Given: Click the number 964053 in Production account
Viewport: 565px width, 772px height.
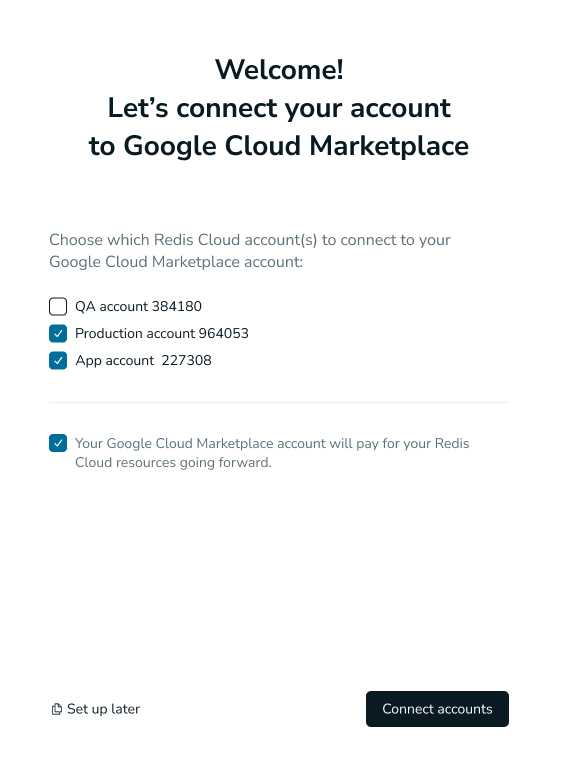Looking at the screenshot, I should pos(223,333).
